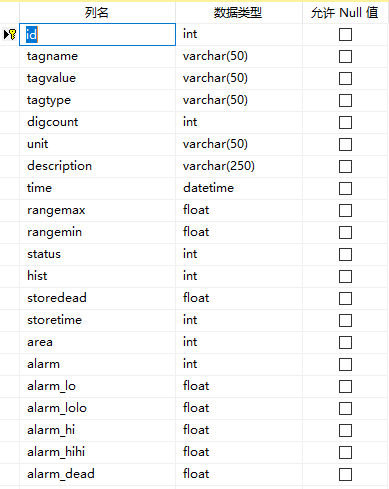This screenshot has width=389, height=489.
Task: Select the row header beside unit
Action: 9,144
